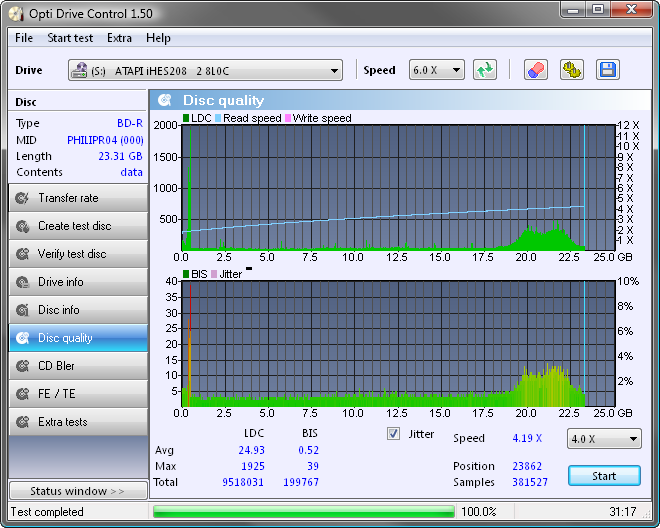
Task: Click the purple Jitter legend swatch
Action: pos(214,274)
